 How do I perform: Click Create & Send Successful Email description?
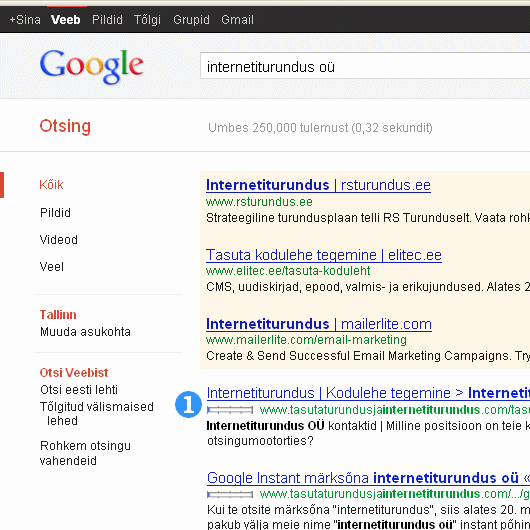coord(368,356)
